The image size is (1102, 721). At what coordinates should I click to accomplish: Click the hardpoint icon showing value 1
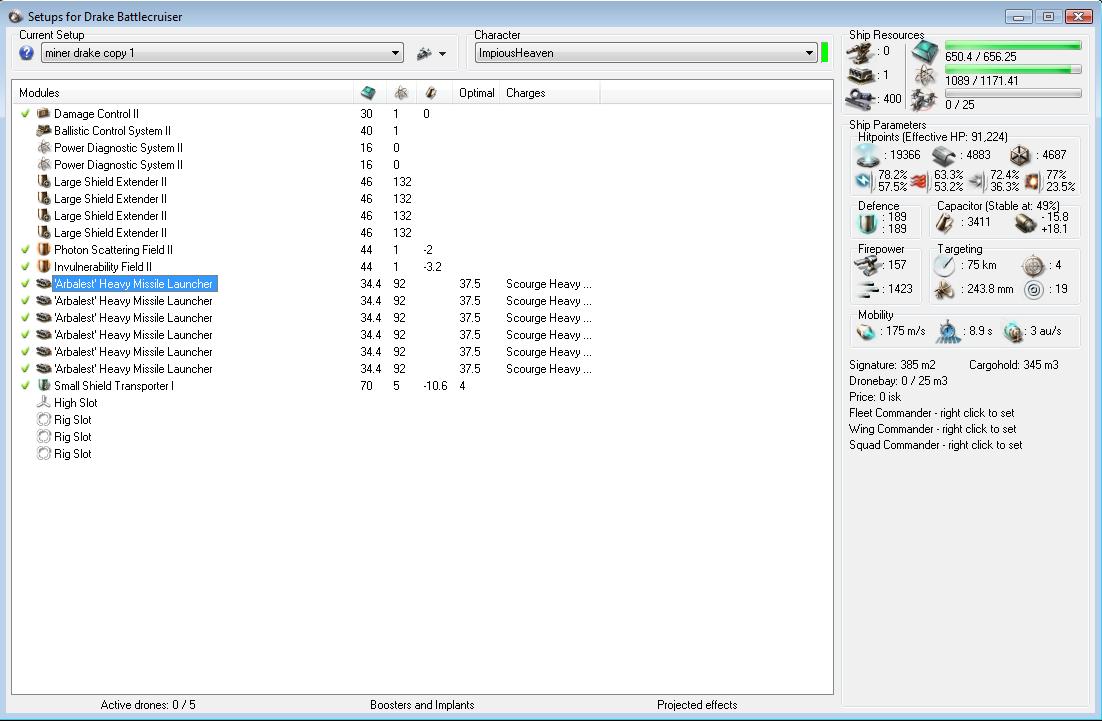861,75
